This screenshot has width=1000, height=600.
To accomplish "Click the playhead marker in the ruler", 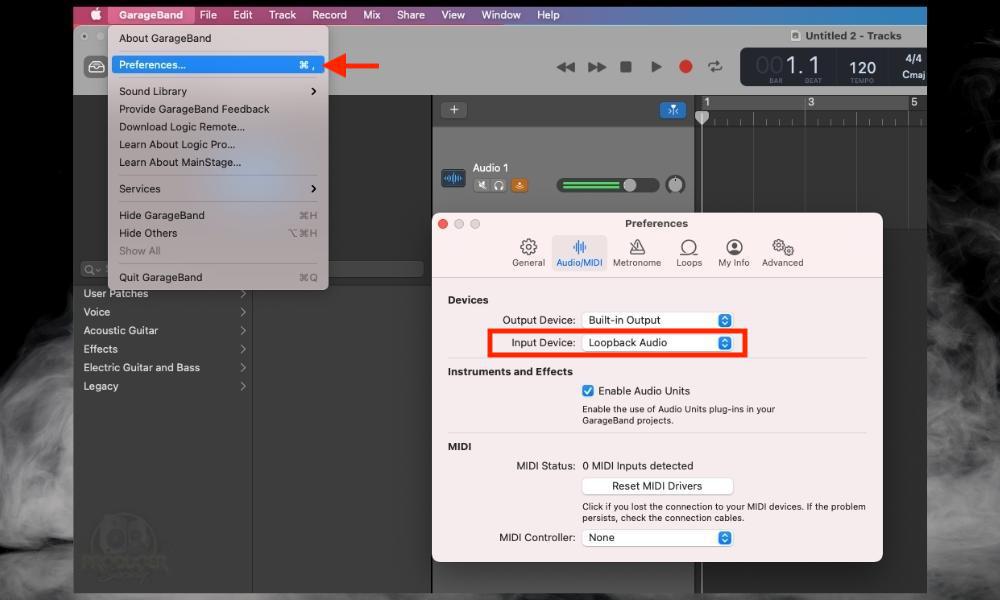I will click(702, 117).
